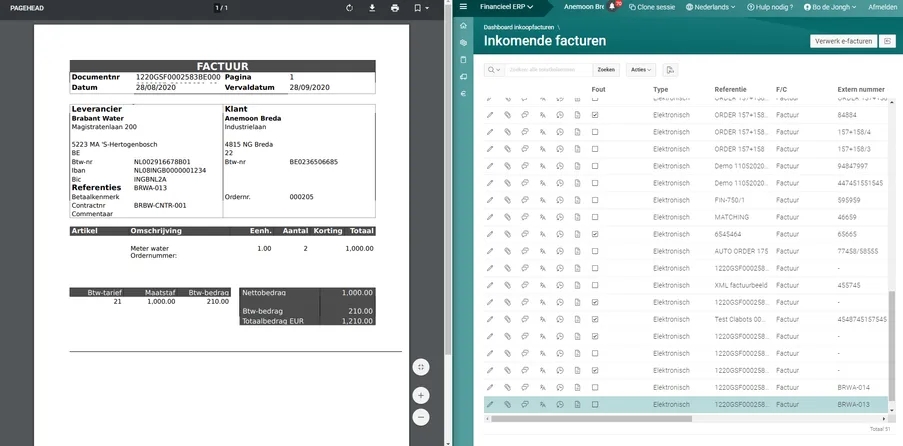Click the fit-to-page button in PDF viewer

[x=421, y=367]
